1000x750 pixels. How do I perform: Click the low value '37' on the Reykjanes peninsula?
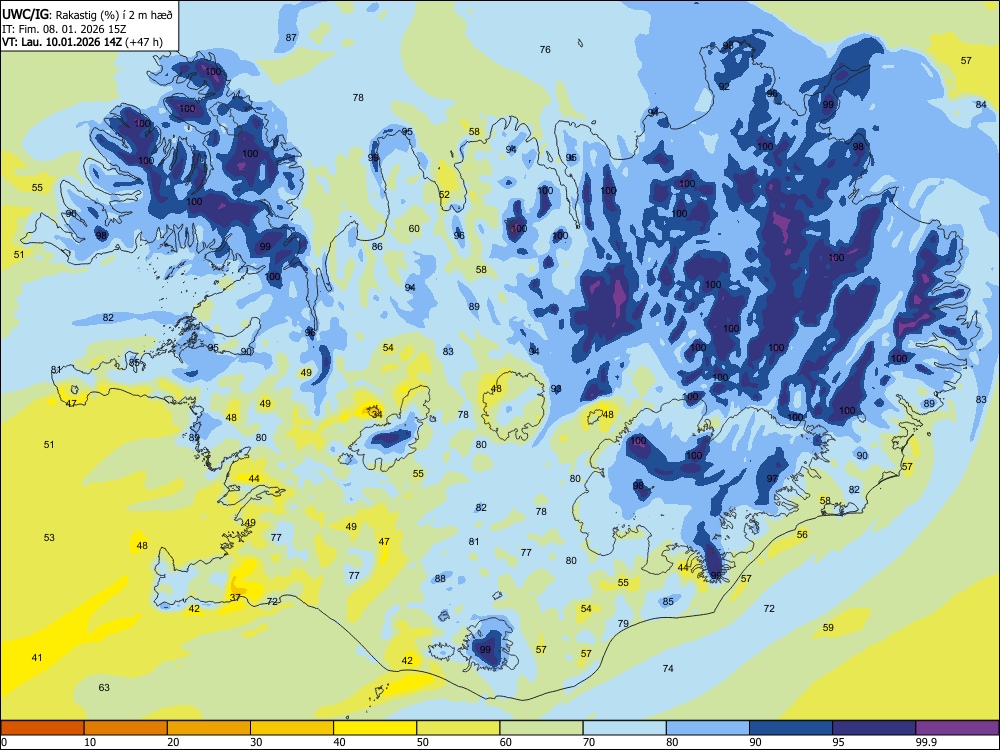[x=235, y=598]
